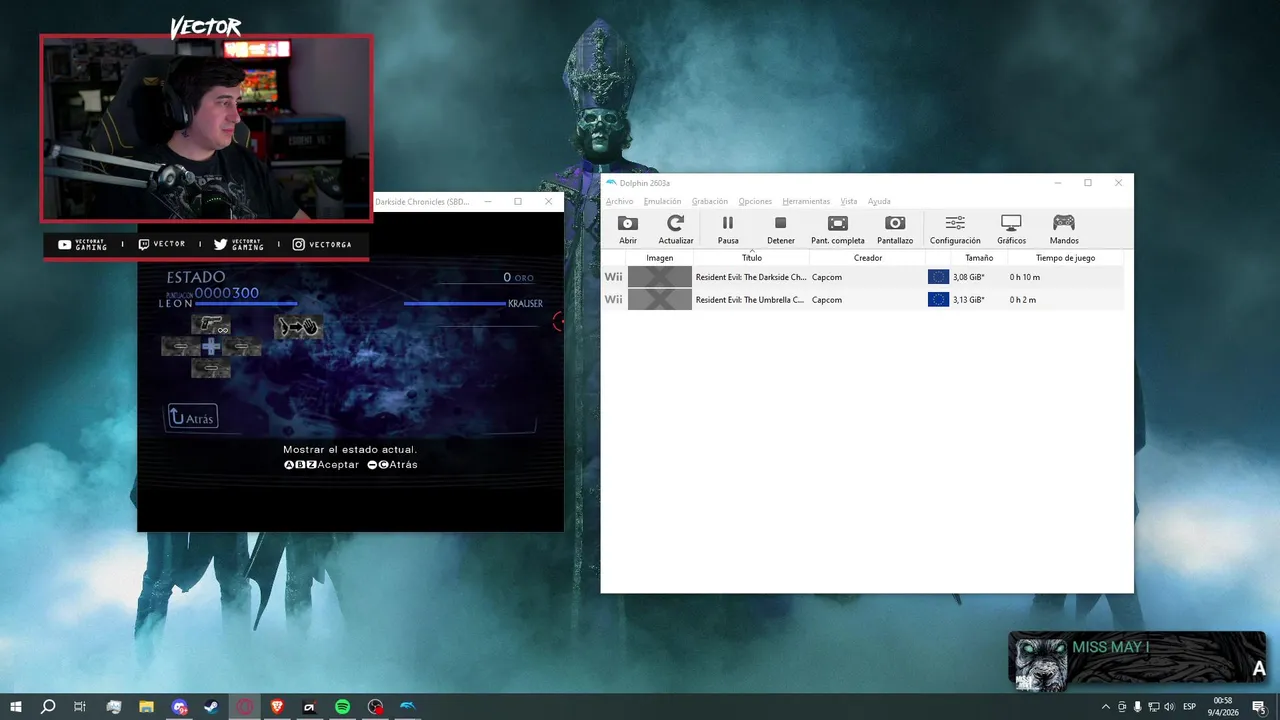Switch to Dolphin via its taskbar icon
1280x720 pixels.
pos(408,707)
